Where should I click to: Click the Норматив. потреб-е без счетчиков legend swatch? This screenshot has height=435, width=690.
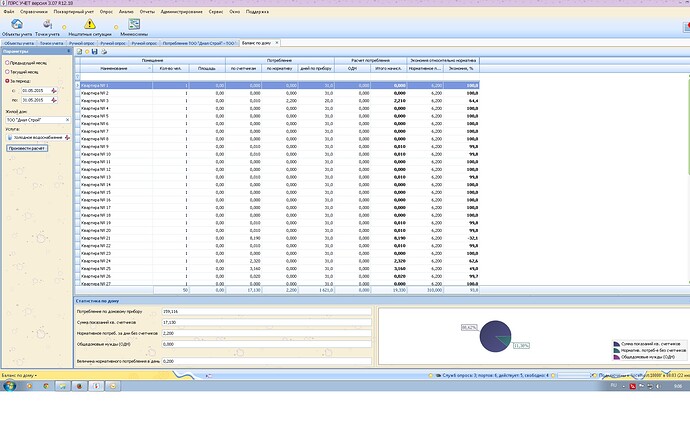coord(617,351)
